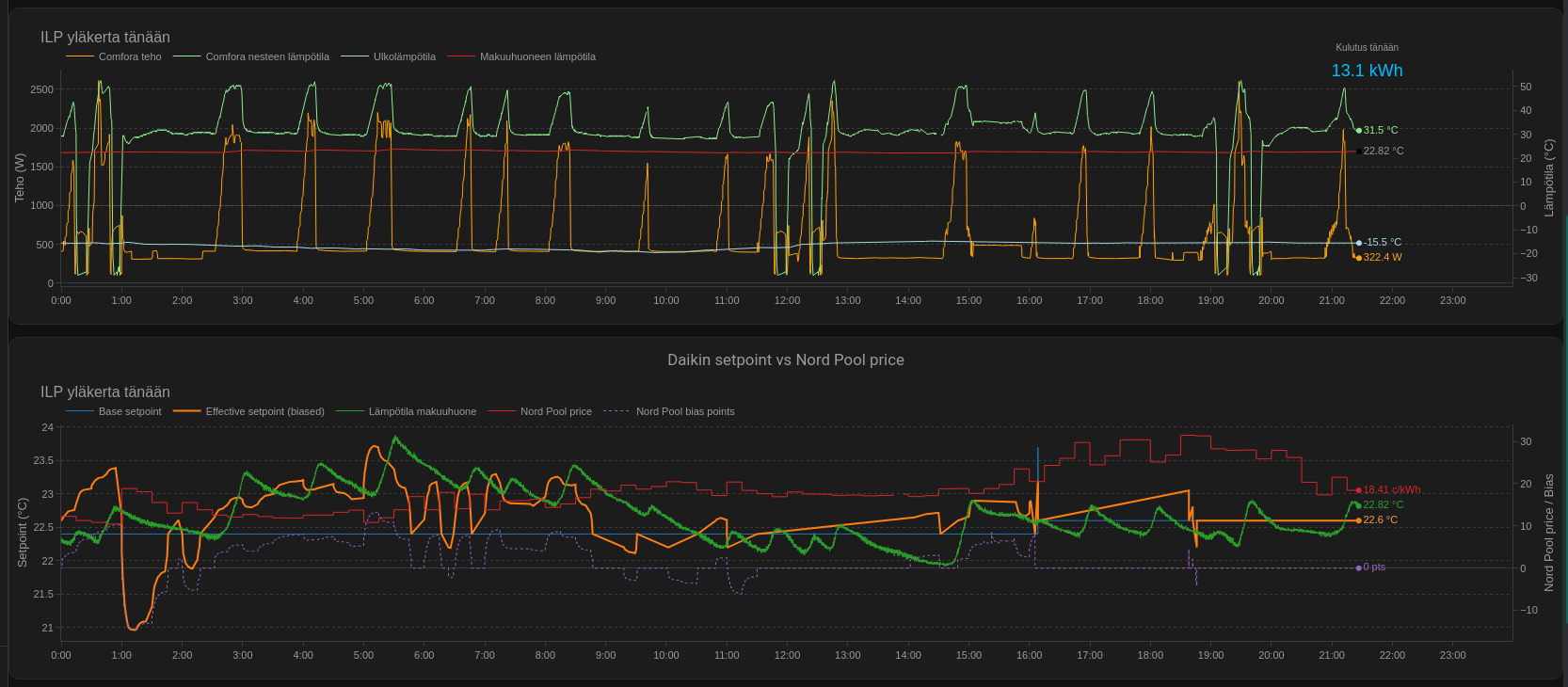1568x687 pixels.
Task: Click the Kulutus tänään label
Action: 1367,47
